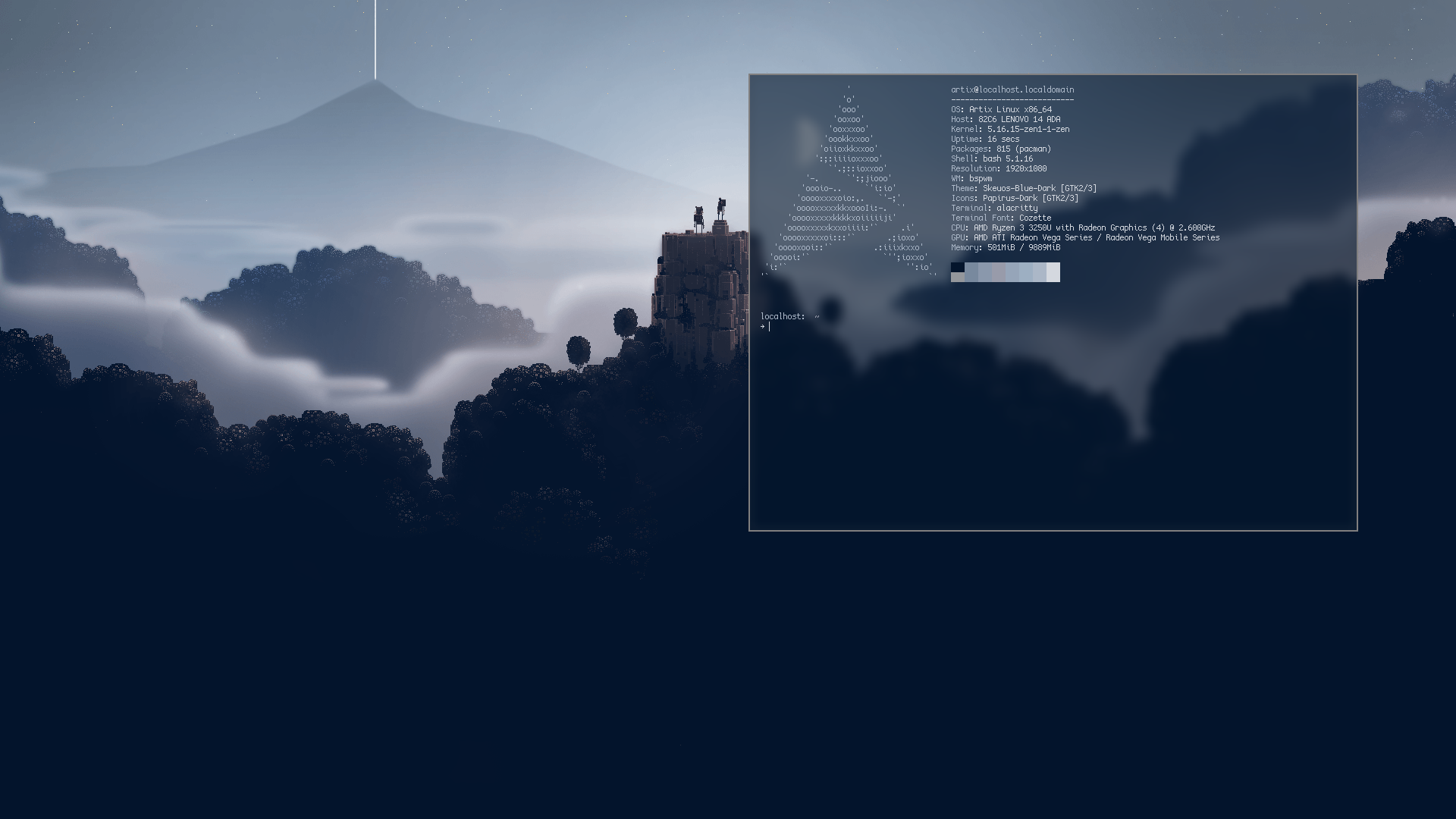
Task: Click the two figures standing on the cliff
Action: coord(708,215)
